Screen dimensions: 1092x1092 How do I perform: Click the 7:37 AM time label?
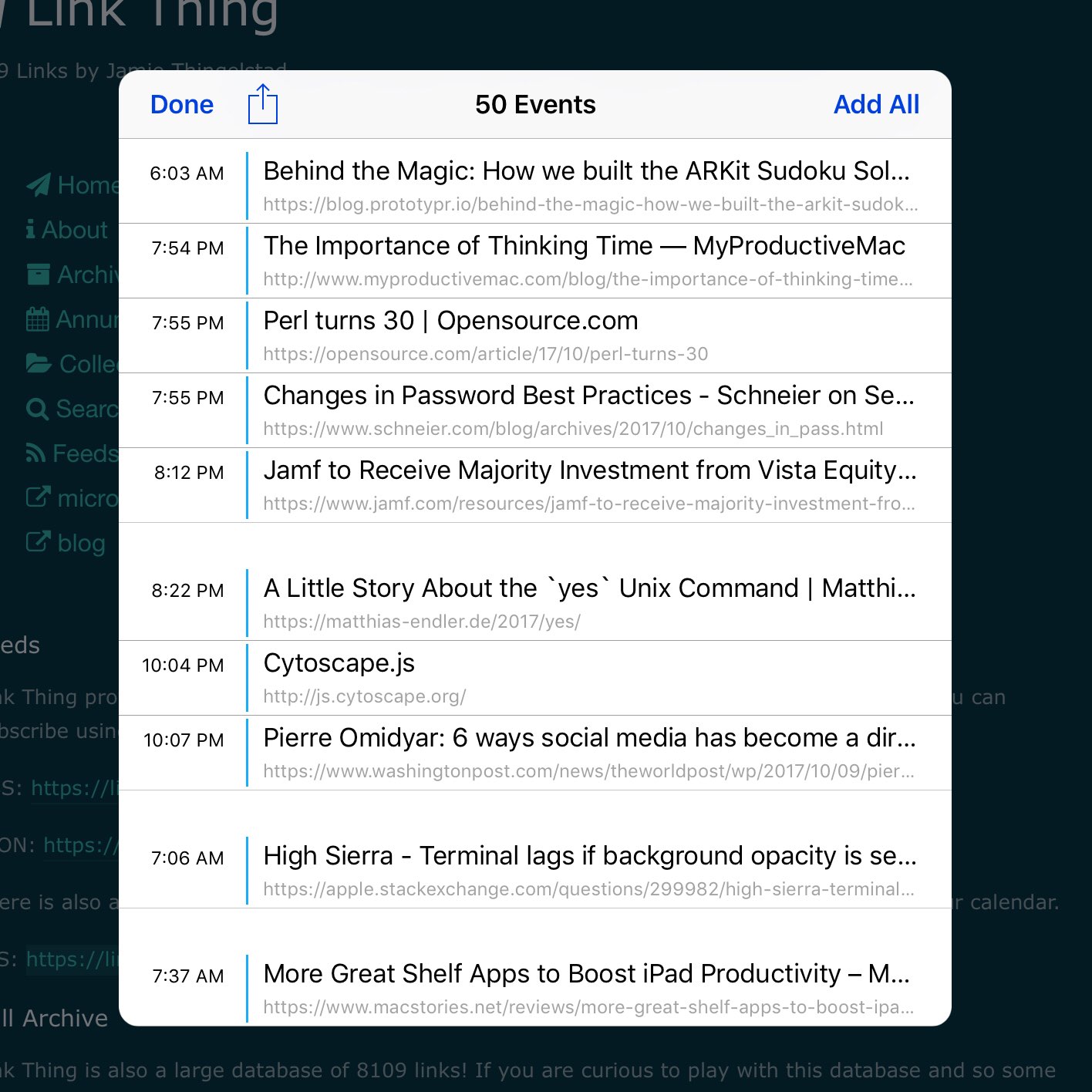point(188,976)
